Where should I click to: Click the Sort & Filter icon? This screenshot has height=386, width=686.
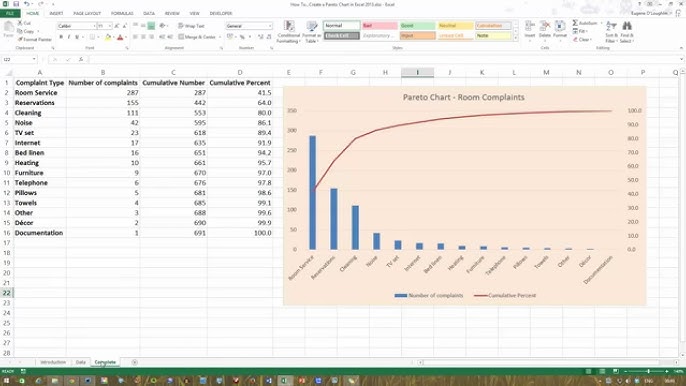pos(612,32)
